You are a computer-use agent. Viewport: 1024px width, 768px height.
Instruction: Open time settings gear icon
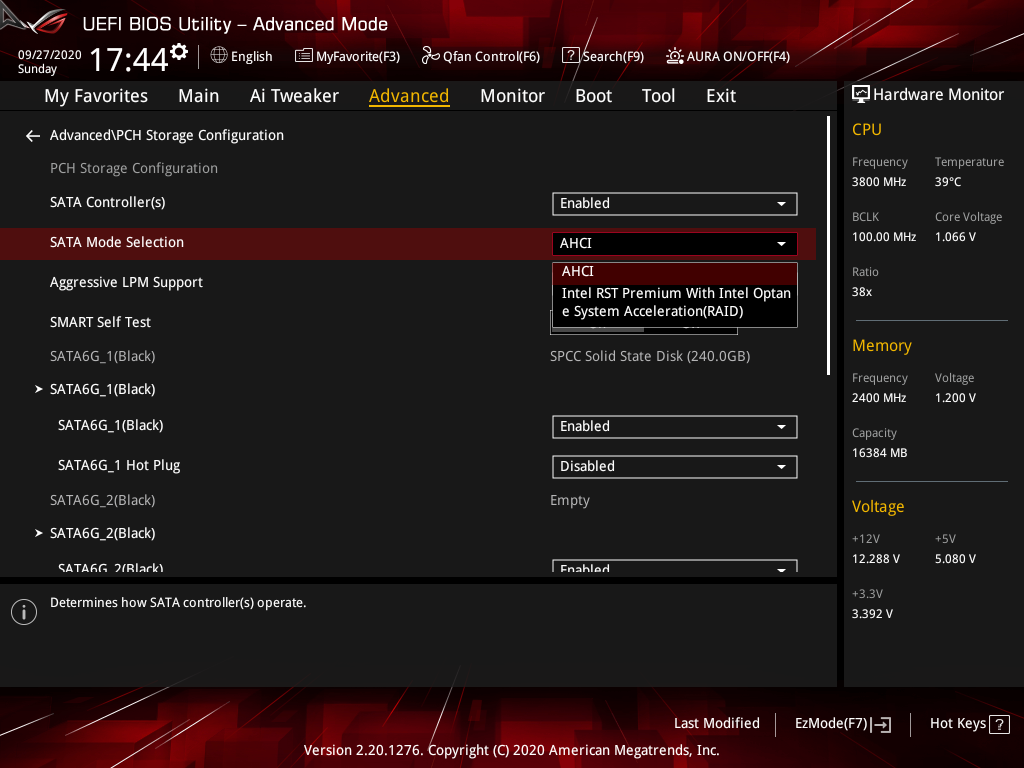[179, 52]
